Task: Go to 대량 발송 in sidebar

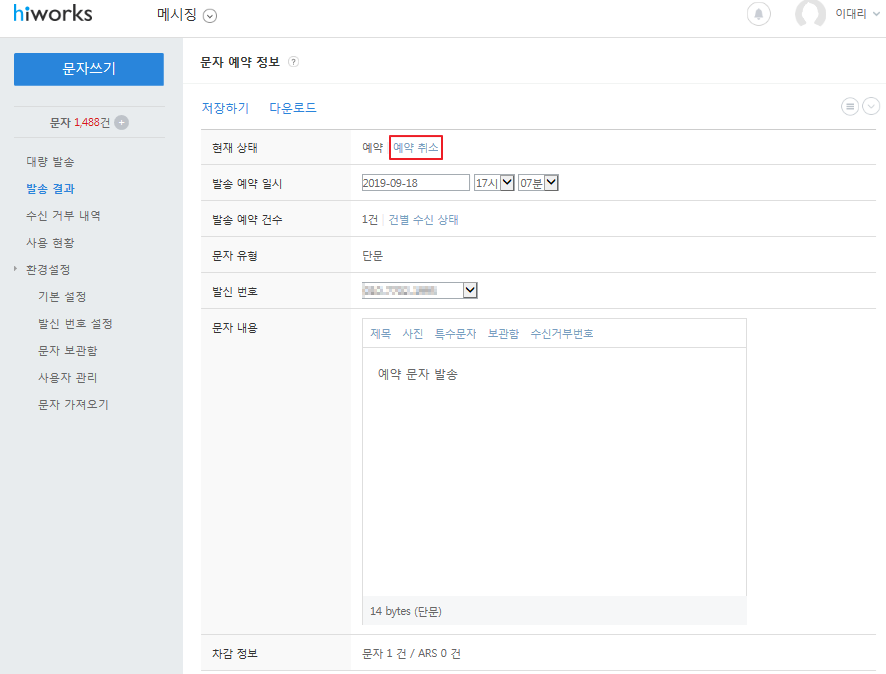Action: (50, 161)
